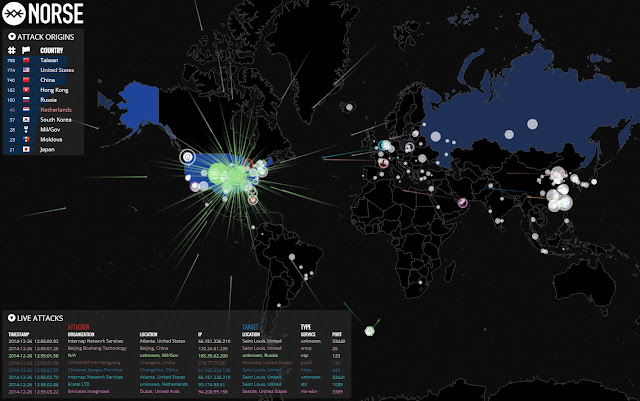Click the Taiwan flag icon
640x401 pixels.
pos(26,60)
